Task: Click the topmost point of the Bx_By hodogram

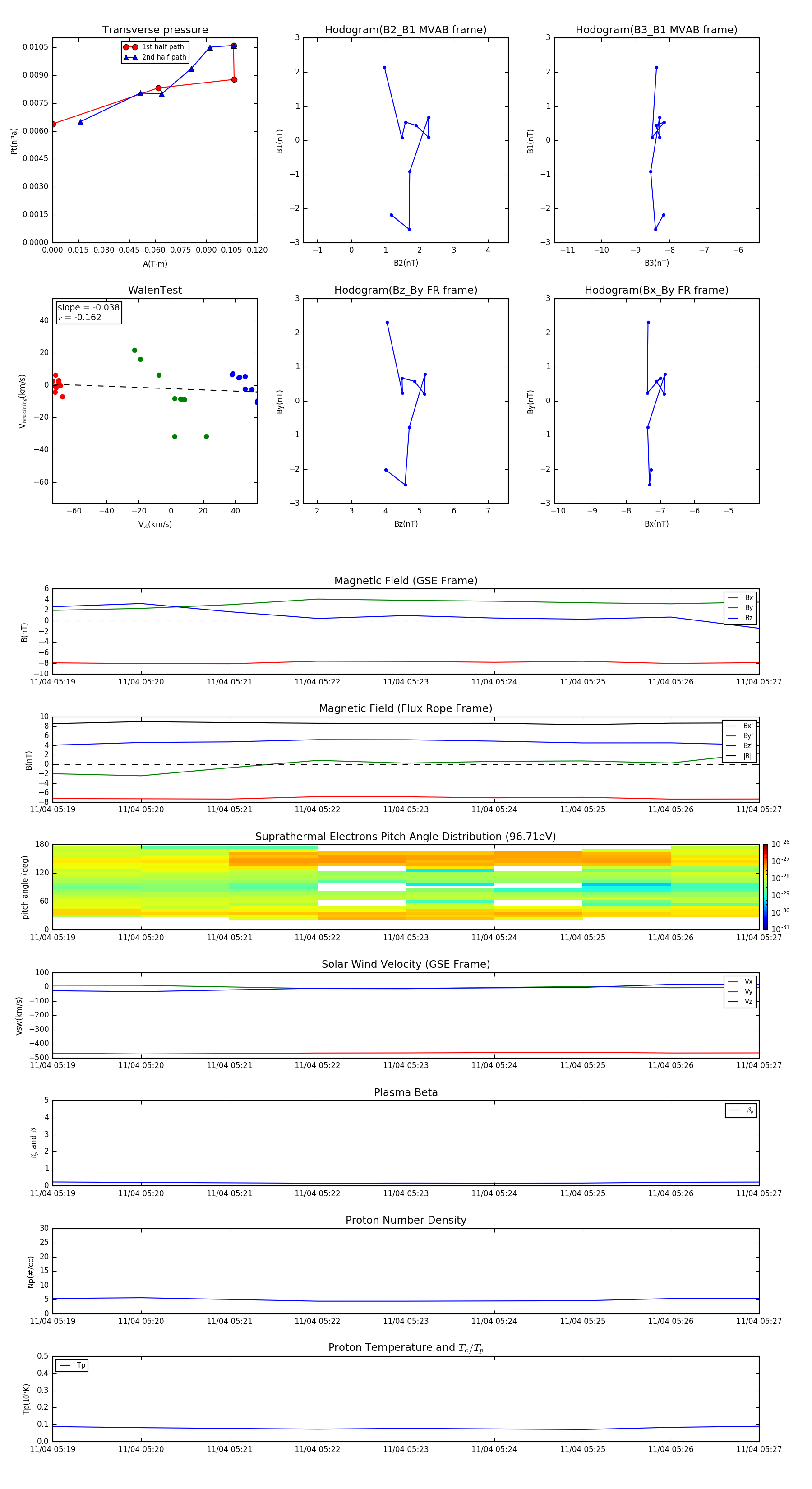Action: [648, 323]
